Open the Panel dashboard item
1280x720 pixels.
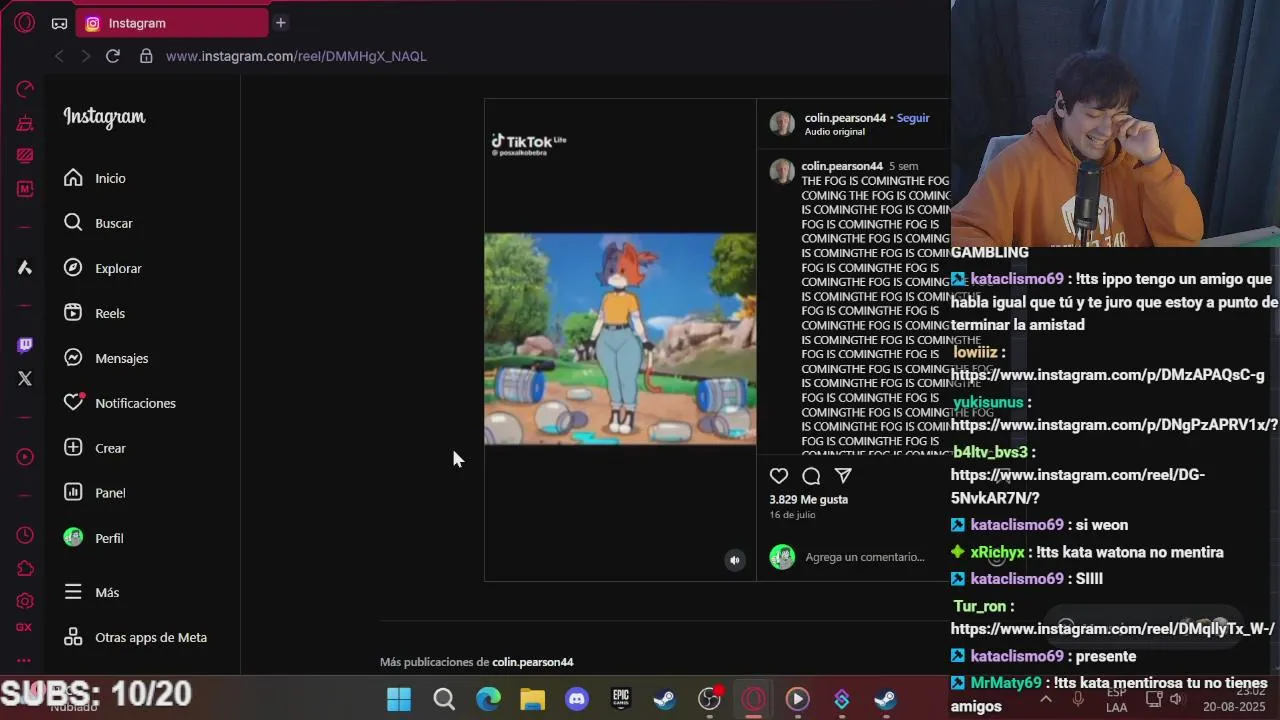coord(95,493)
